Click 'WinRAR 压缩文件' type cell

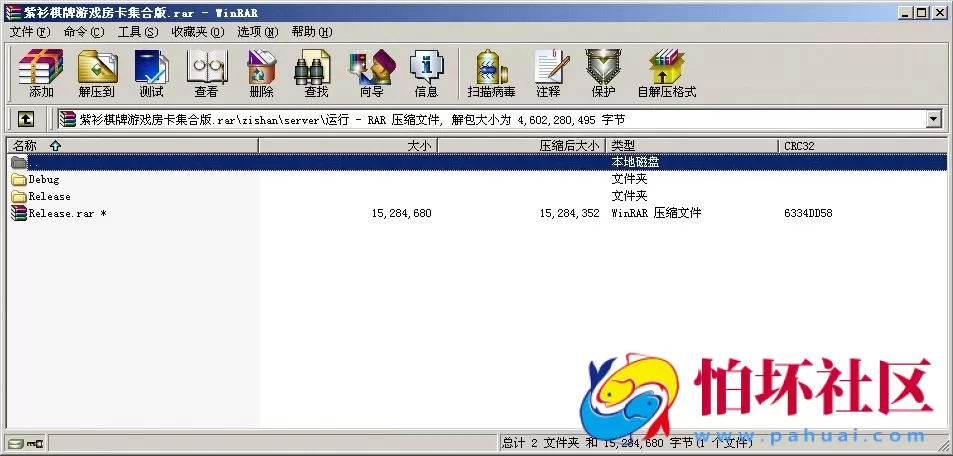click(656, 213)
